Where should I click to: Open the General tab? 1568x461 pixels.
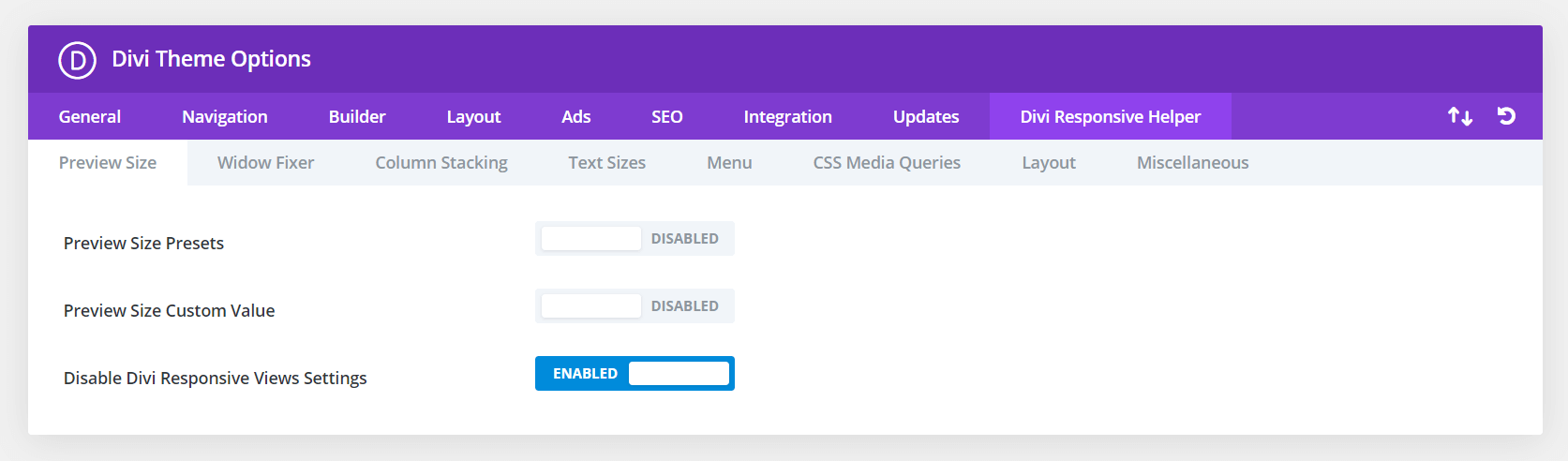coord(90,116)
